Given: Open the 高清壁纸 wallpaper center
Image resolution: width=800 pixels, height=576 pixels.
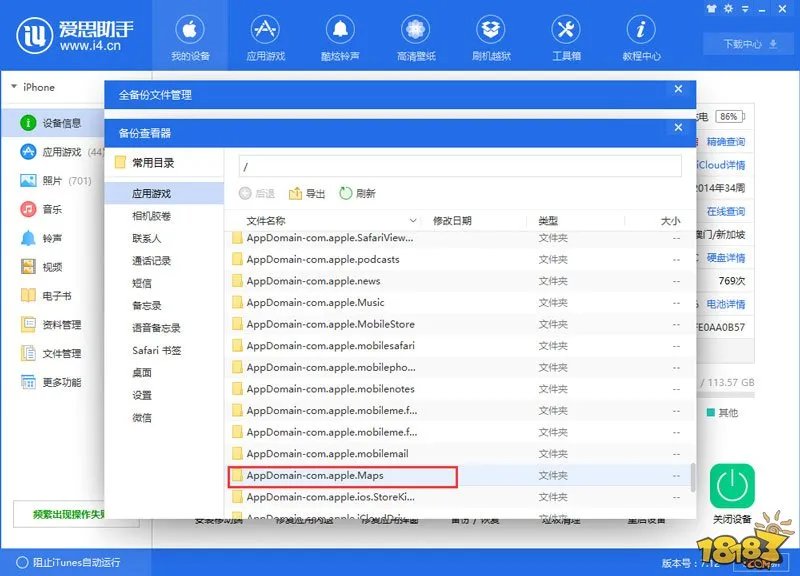Looking at the screenshot, I should [x=415, y=38].
